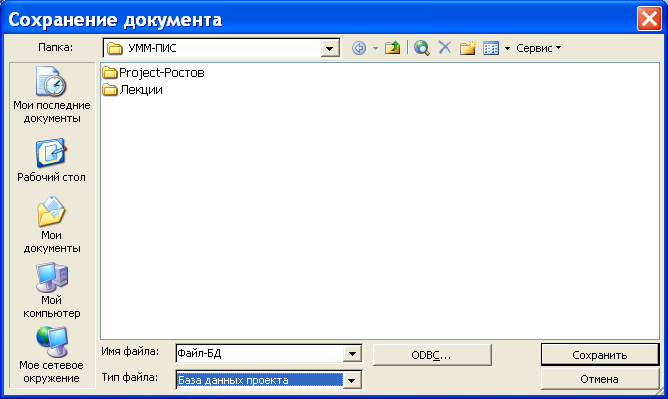Click the Back navigation arrow icon
668x399 pixels.
coord(359,48)
